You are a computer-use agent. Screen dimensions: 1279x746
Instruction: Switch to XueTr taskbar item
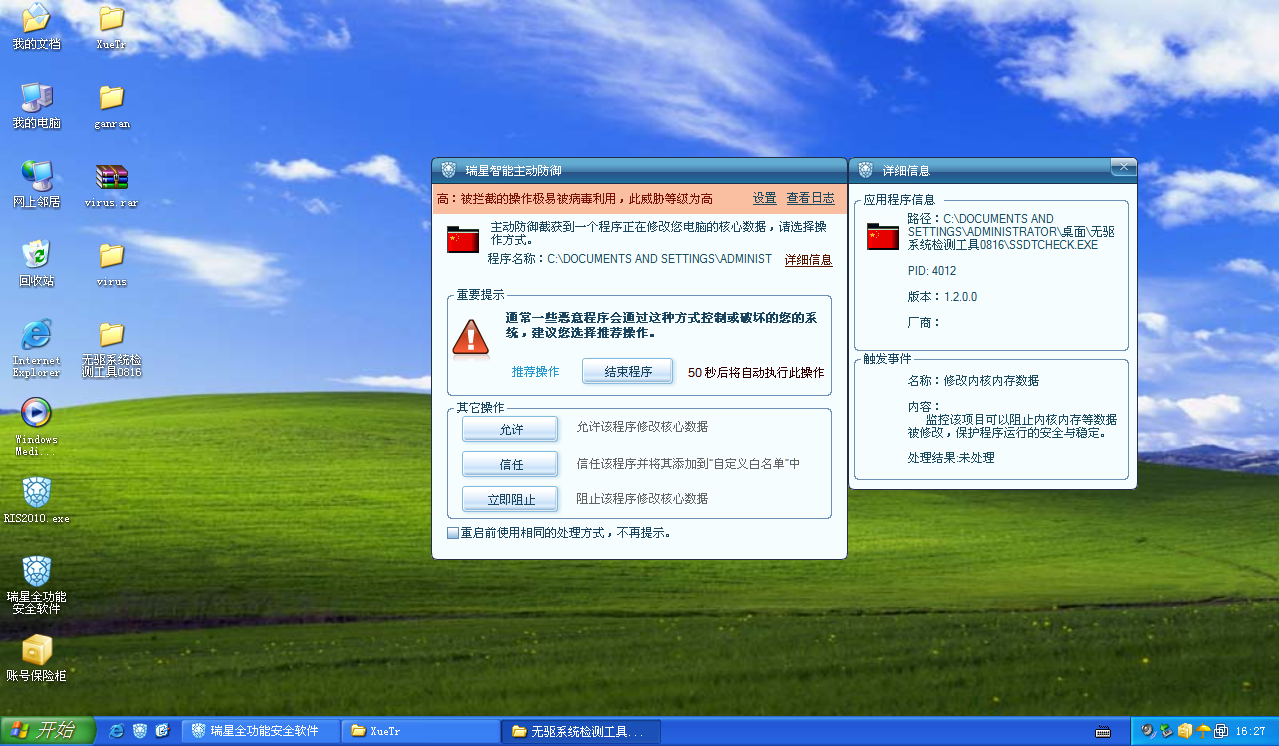tap(421, 731)
